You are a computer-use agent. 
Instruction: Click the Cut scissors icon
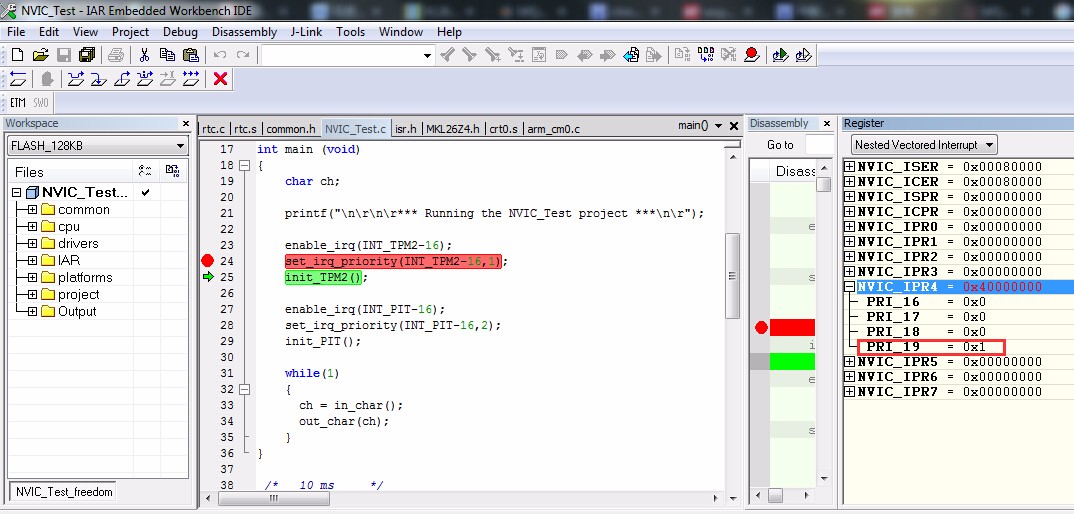(144, 55)
